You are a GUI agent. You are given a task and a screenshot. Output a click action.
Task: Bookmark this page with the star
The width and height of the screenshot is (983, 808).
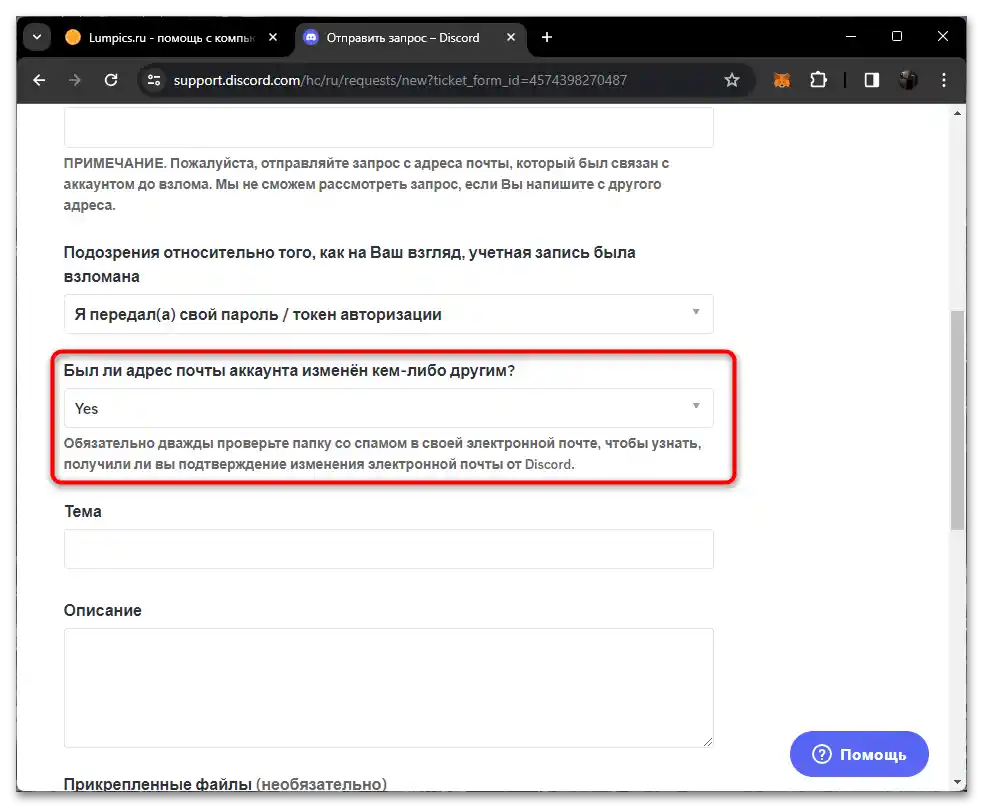(732, 80)
